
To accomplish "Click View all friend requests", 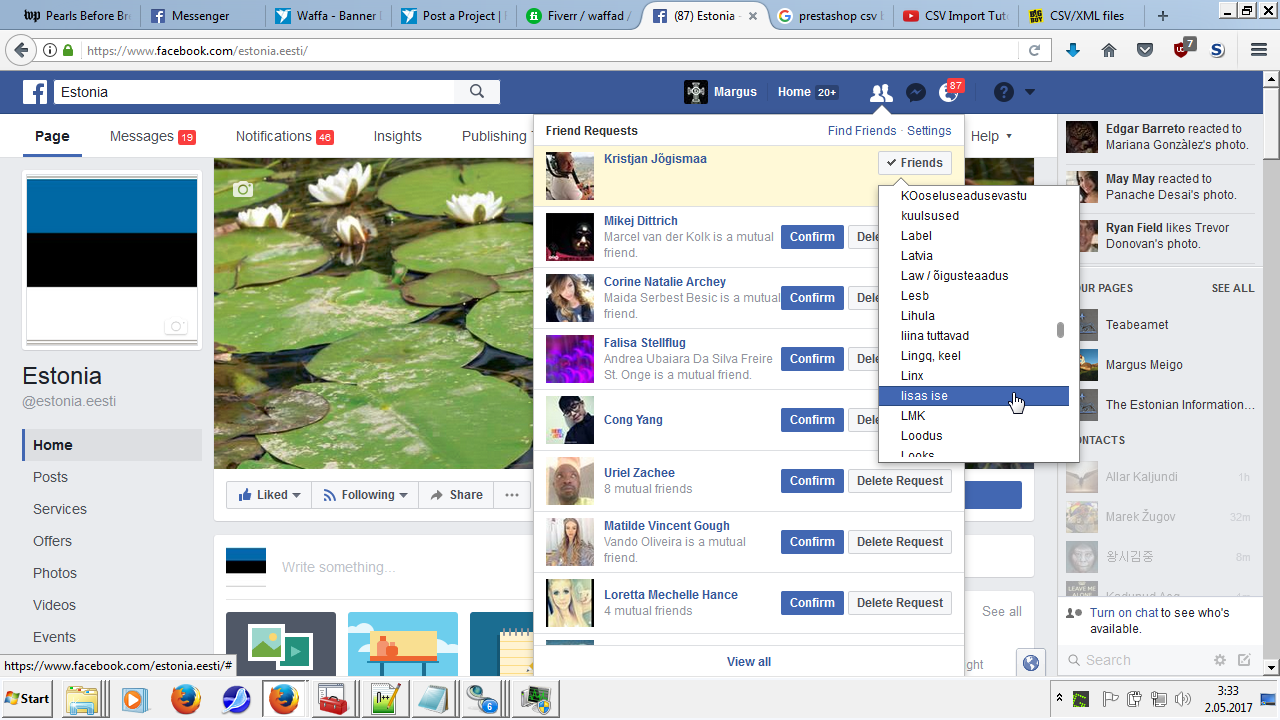I will (749, 662).
